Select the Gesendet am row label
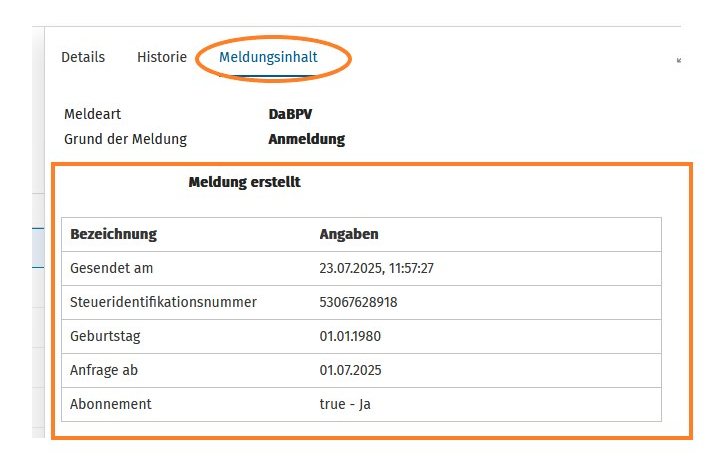The height and width of the screenshot is (472, 725). pos(111,268)
